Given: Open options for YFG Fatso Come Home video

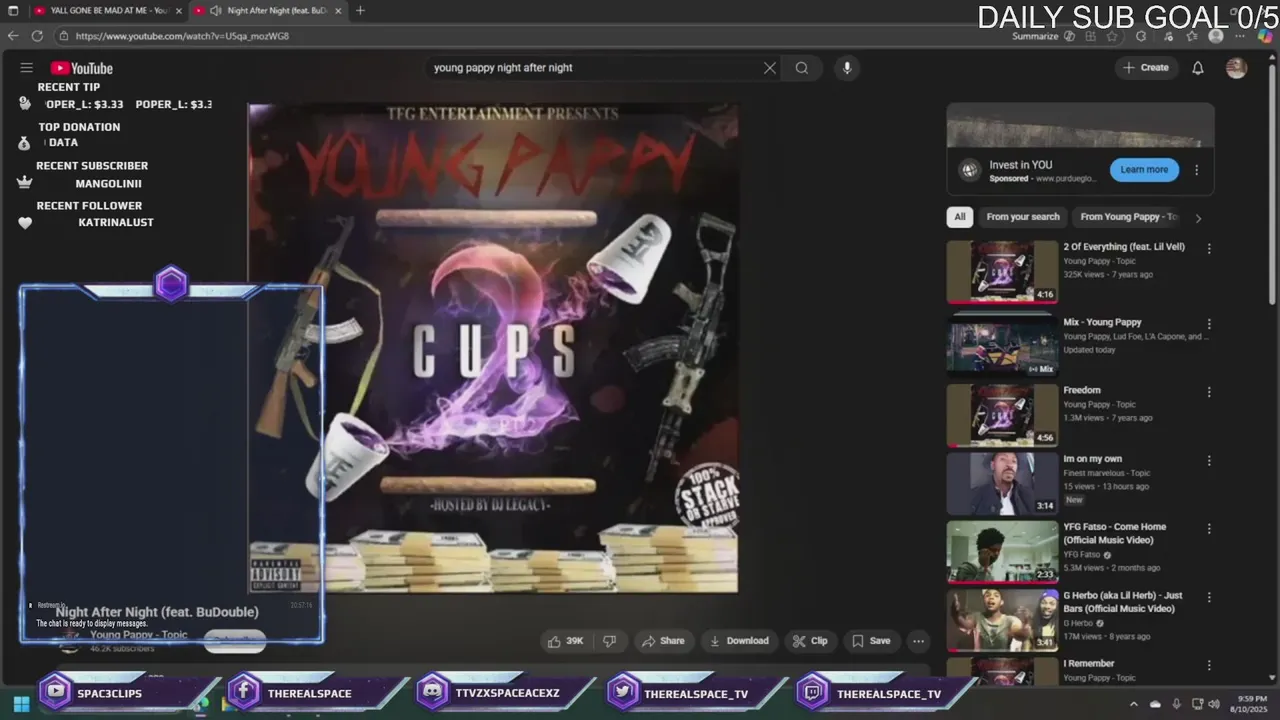Looking at the screenshot, I should pos(1209,529).
